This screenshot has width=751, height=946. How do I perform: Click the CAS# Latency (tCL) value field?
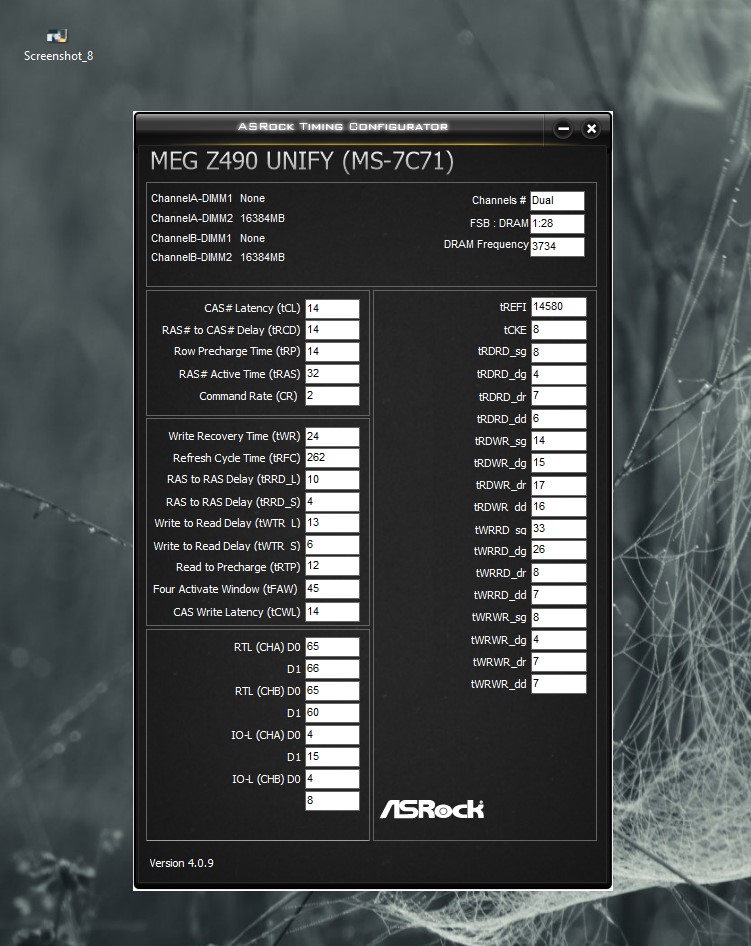point(332,308)
